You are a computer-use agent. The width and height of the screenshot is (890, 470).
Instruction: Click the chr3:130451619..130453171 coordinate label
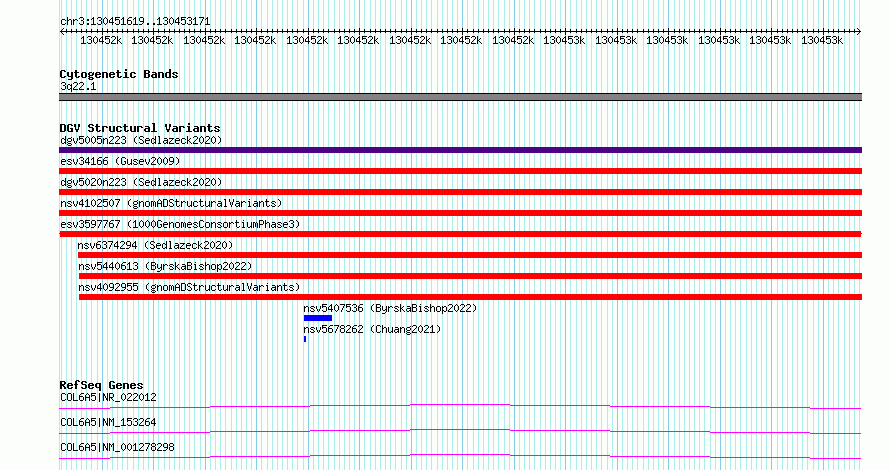[x=135, y=21]
